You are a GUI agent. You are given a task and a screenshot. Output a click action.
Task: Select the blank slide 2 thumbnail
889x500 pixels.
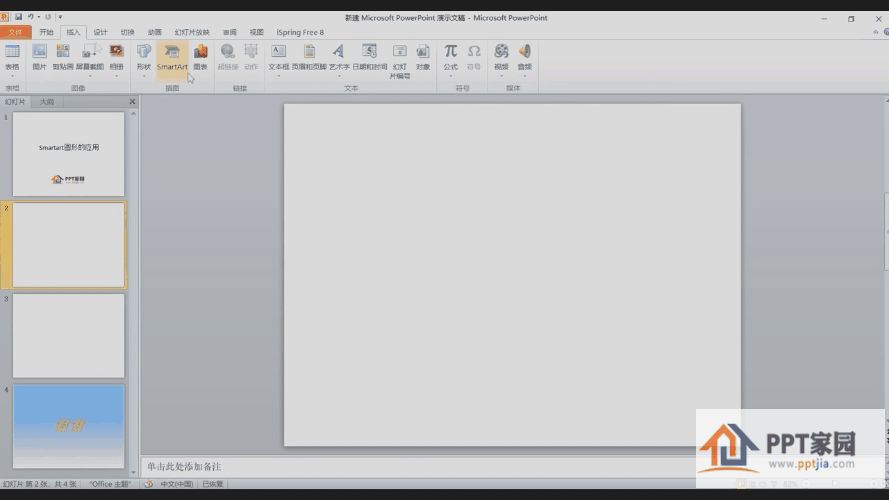tap(69, 245)
